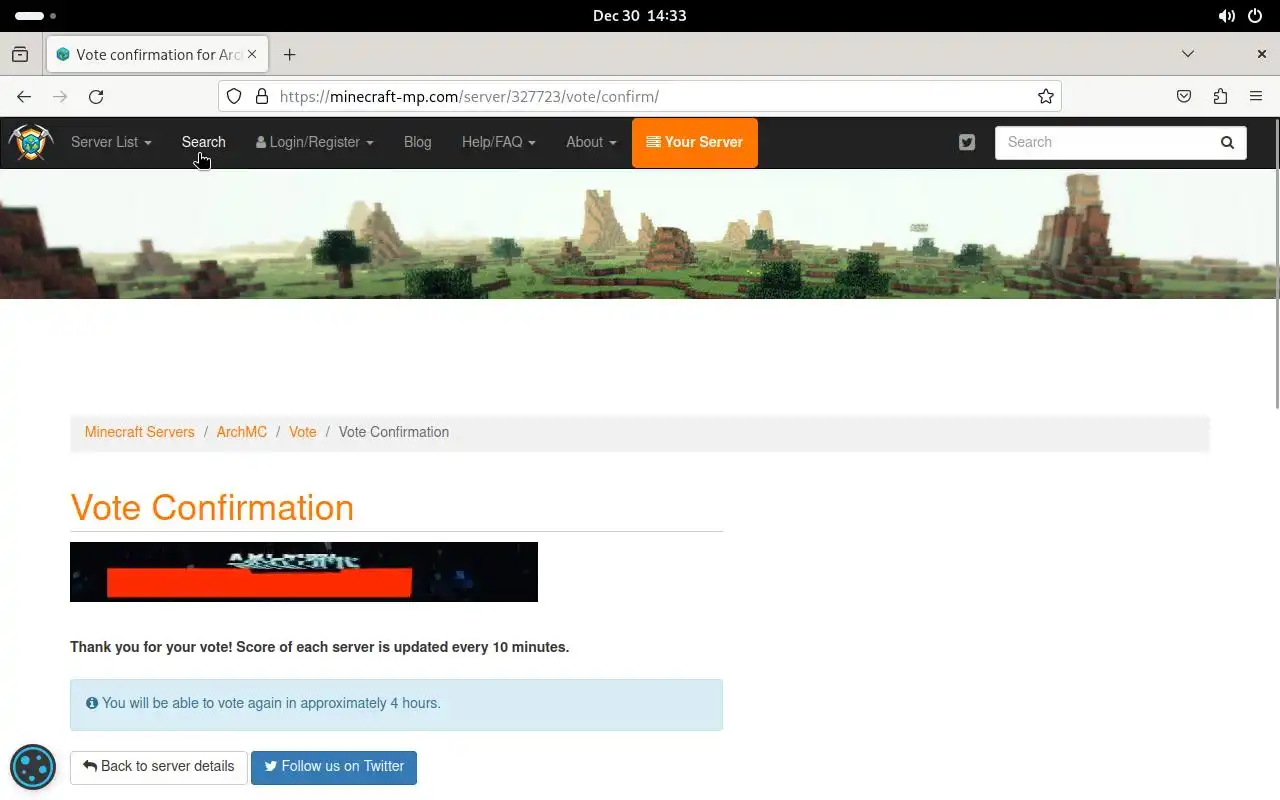Image resolution: width=1280 pixels, height=800 pixels.
Task: Open the Pocket save icon
Action: [1184, 96]
